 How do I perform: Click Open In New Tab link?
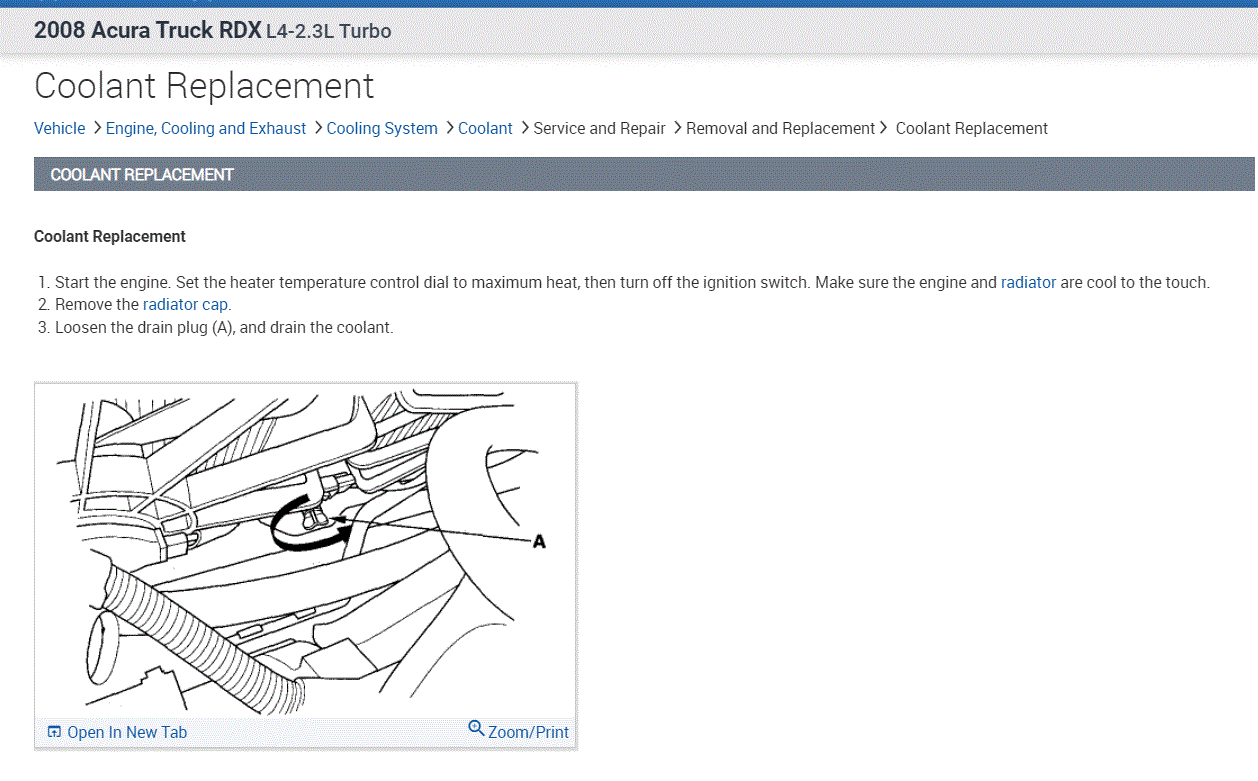pos(127,732)
